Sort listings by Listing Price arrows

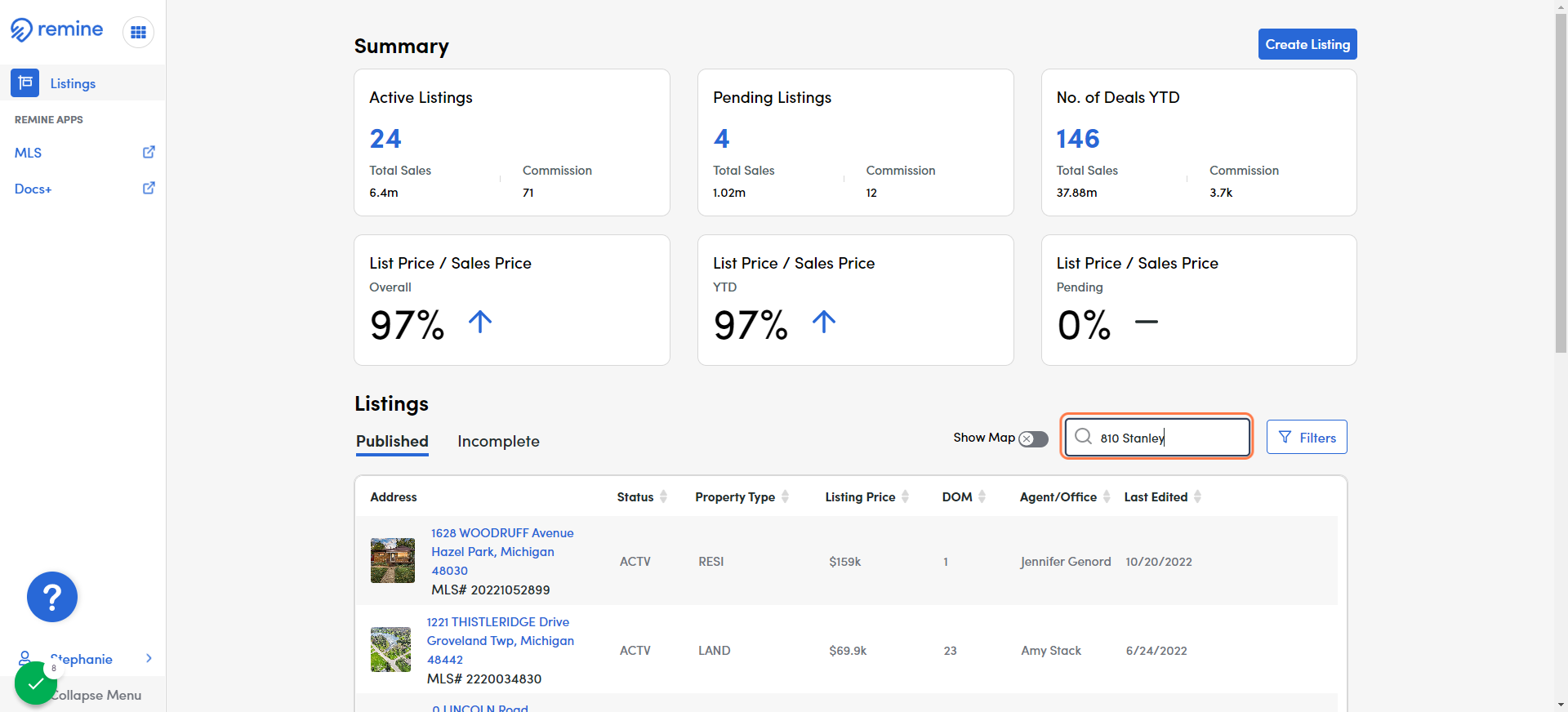click(x=905, y=496)
